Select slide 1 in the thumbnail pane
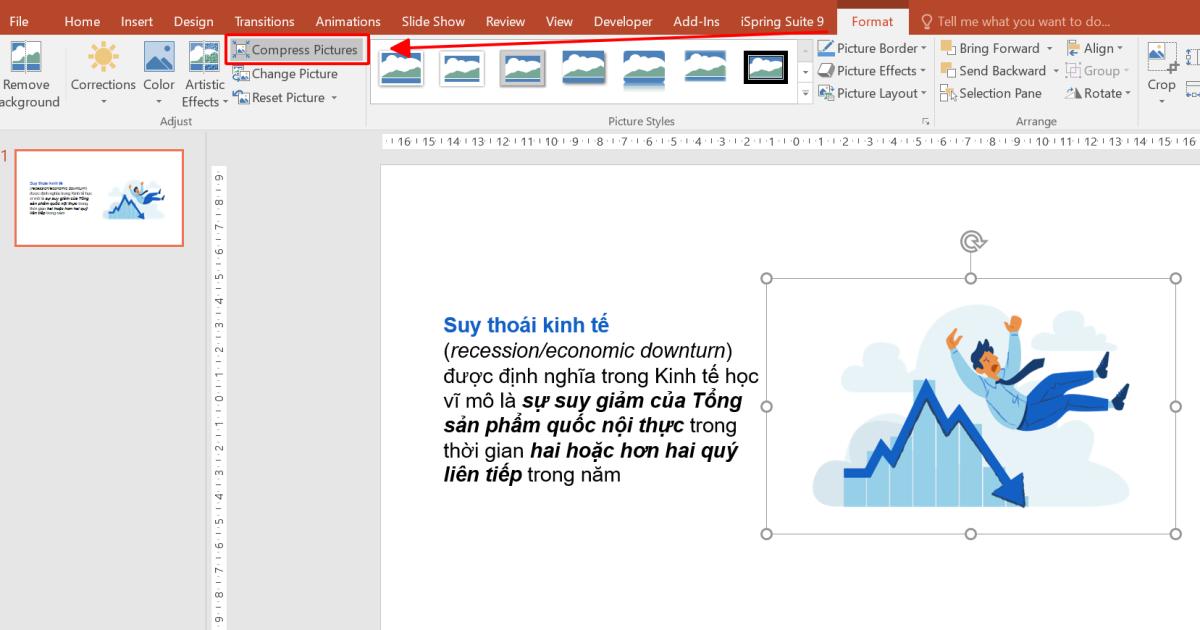 [x=98, y=198]
